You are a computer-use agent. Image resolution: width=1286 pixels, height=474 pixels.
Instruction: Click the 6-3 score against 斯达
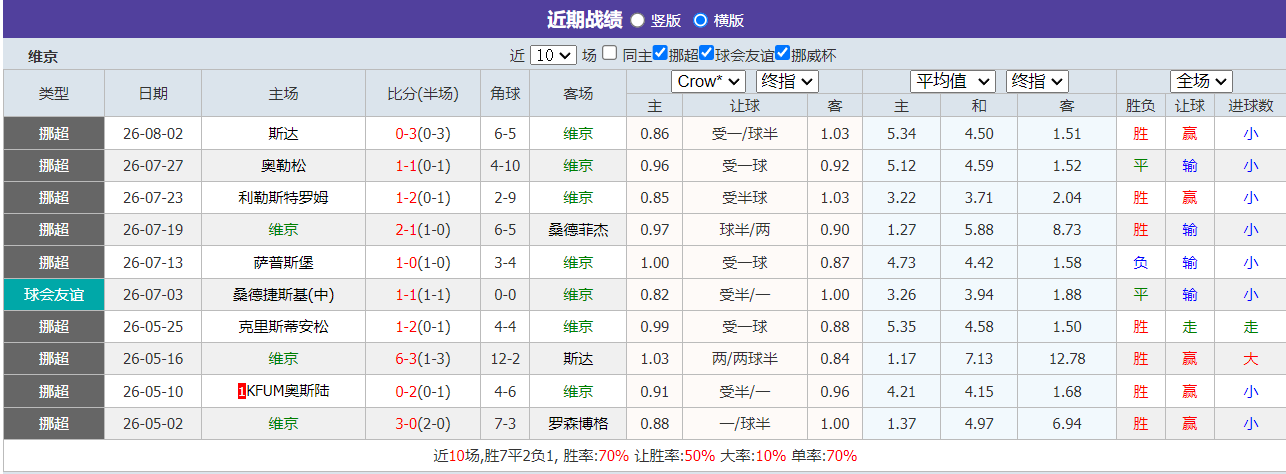pyautogui.click(x=407, y=358)
